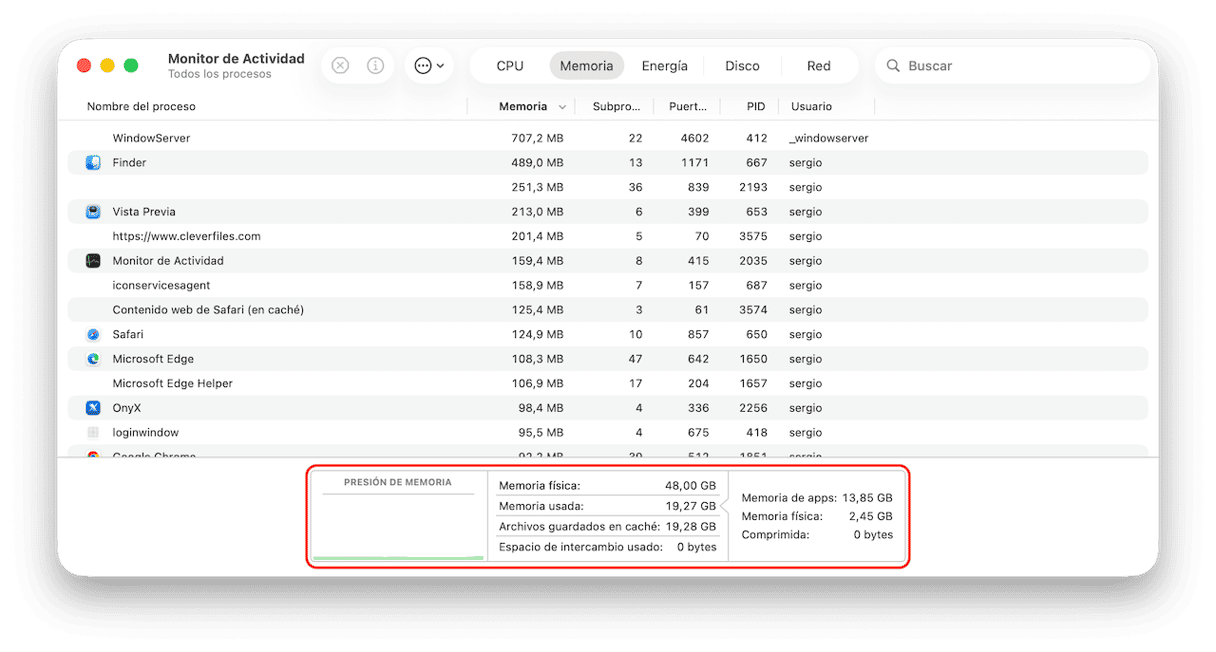Select the Safari compass icon
This screenshot has height=652, width=1216.
point(93,335)
